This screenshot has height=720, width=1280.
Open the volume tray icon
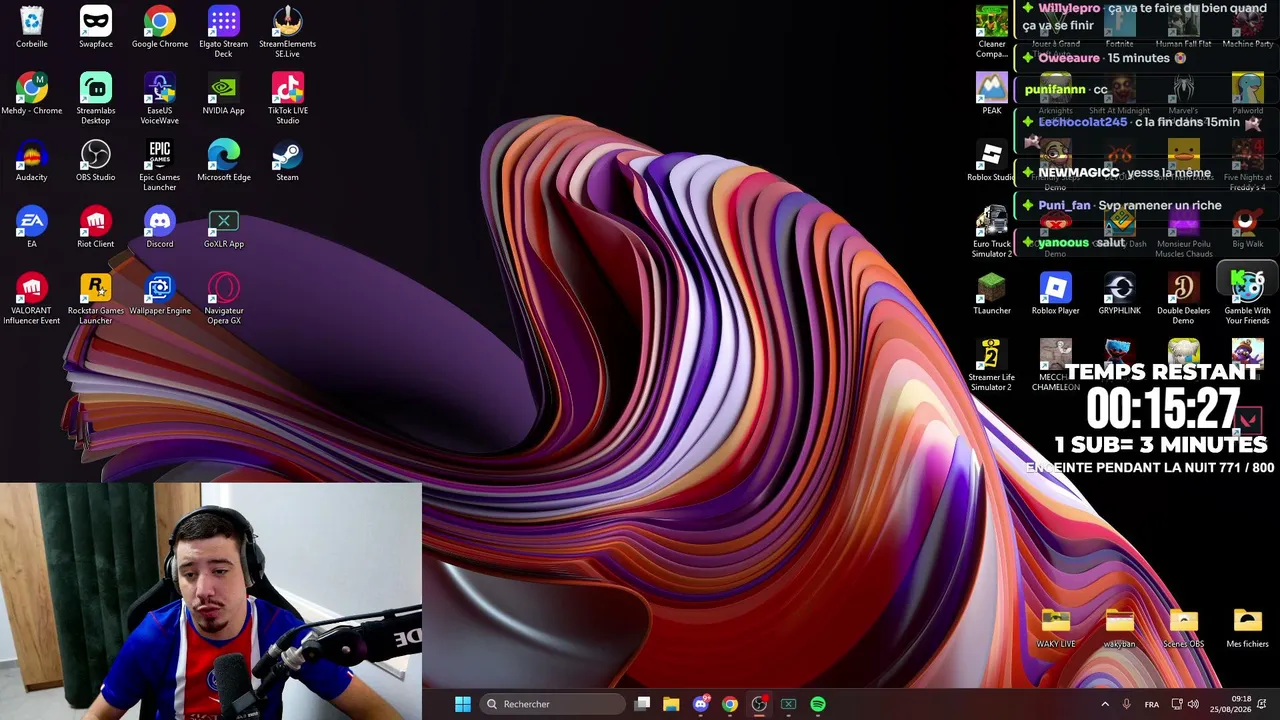[1193, 704]
